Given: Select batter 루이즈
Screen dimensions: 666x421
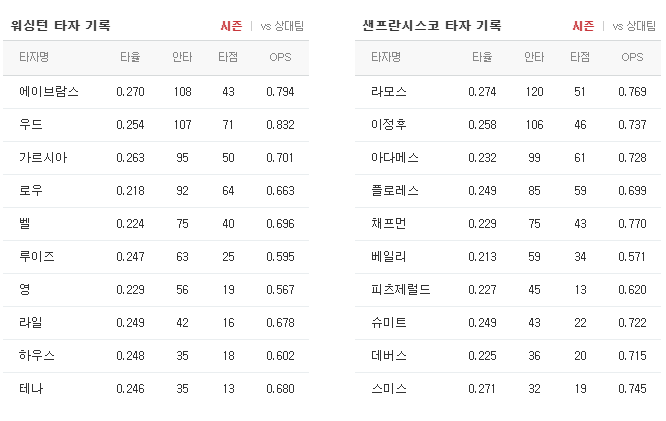Looking at the screenshot, I should (x=37, y=257).
